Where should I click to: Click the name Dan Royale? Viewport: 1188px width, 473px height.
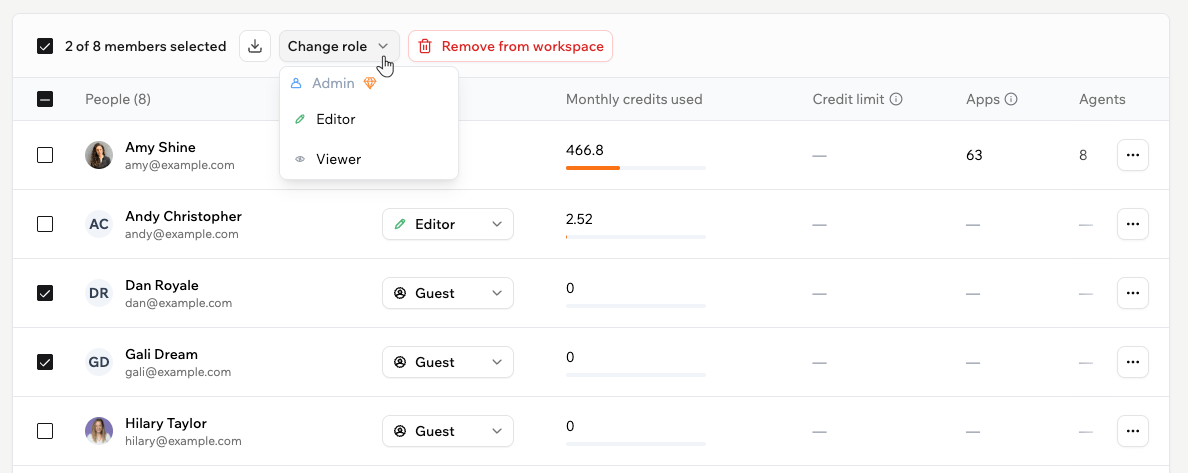[x=162, y=285]
